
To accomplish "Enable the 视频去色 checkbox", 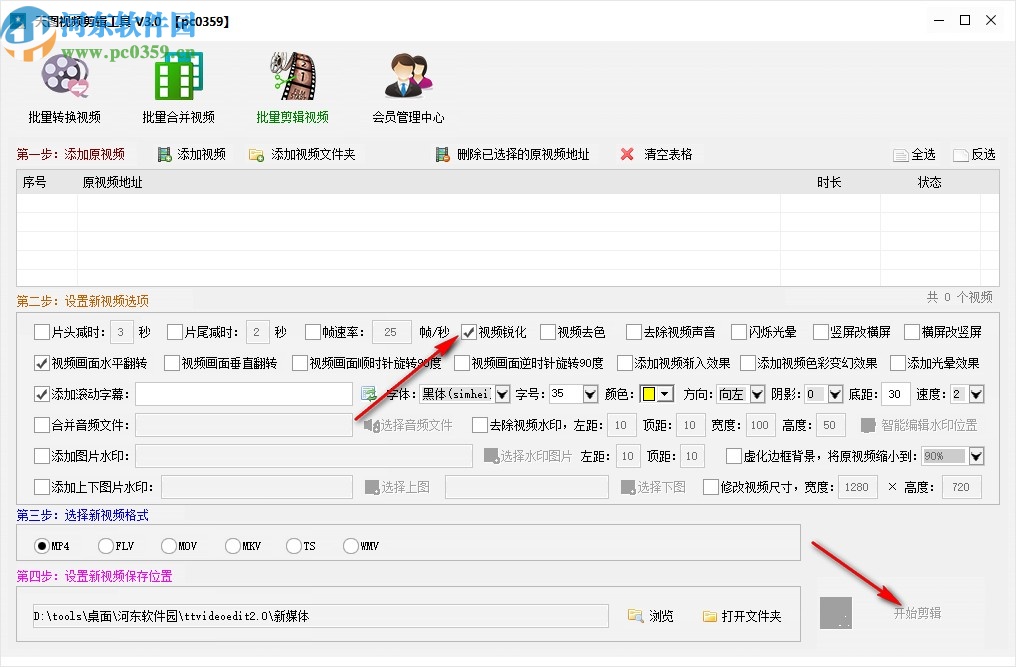I will click(x=548, y=332).
